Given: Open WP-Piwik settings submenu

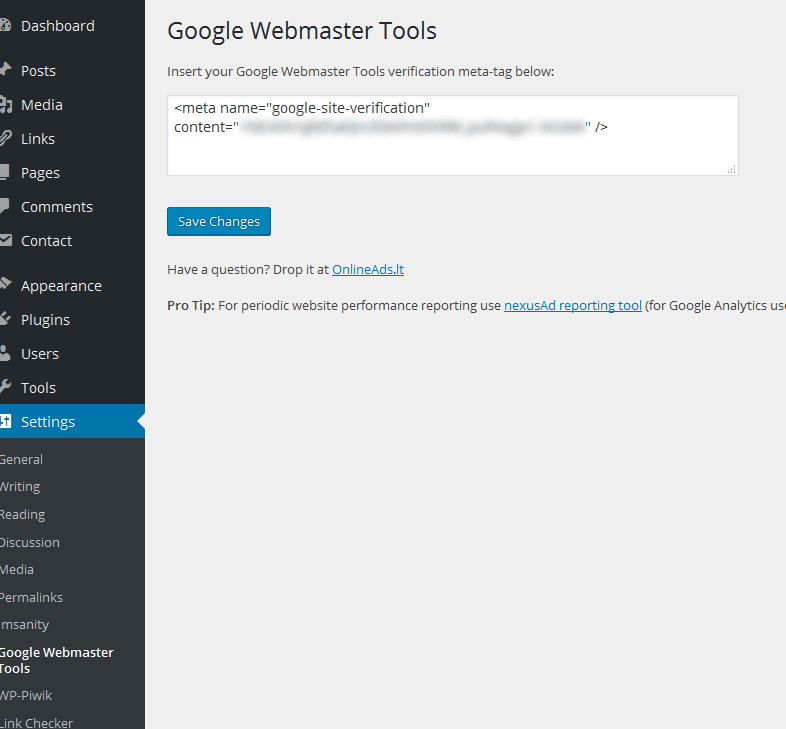Looking at the screenshot, I should (x=26, y=696).
